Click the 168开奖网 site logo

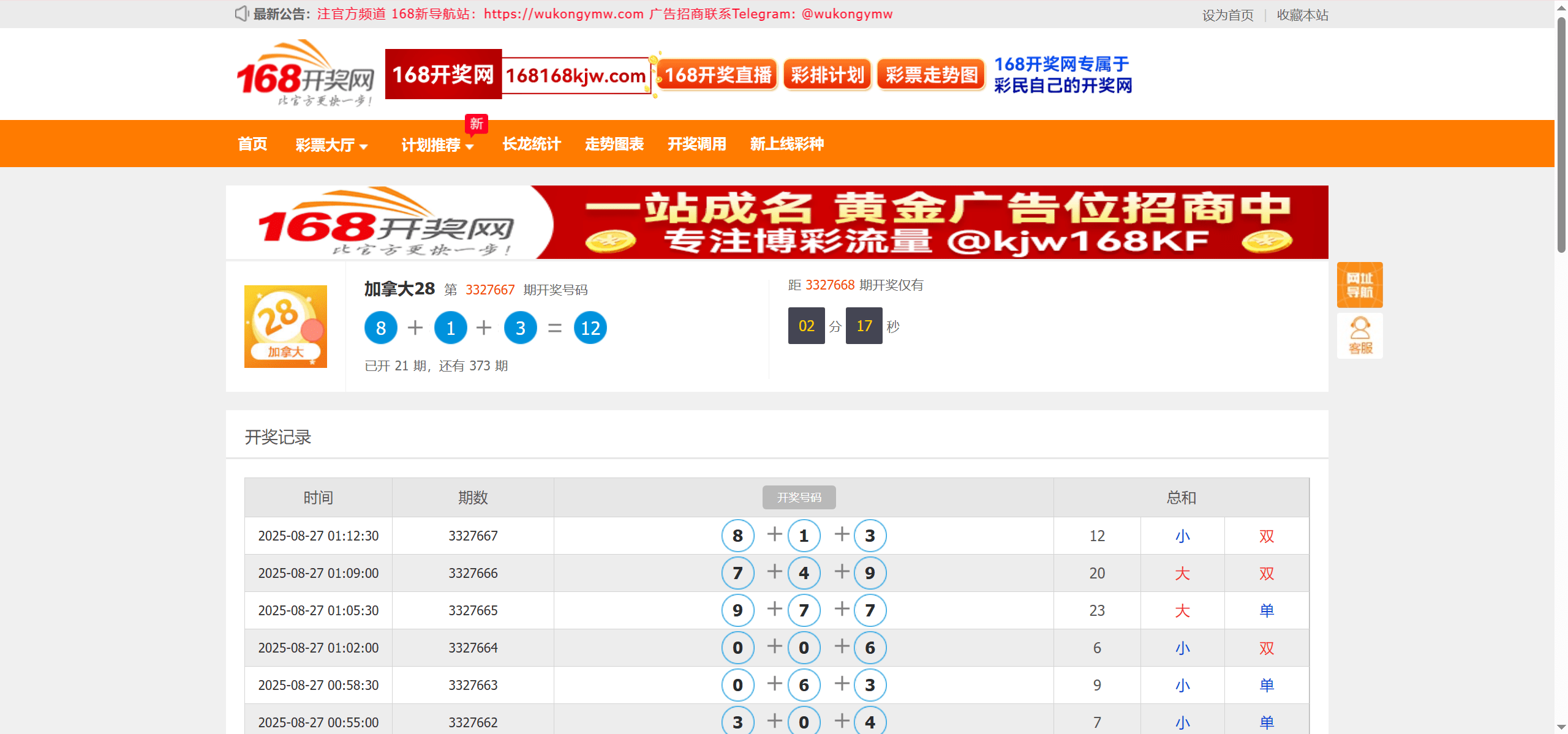[x=305, y=74]
